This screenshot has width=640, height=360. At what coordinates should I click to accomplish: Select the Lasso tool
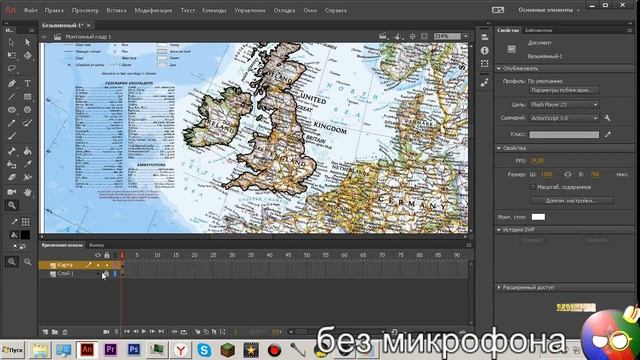pyautogui.click(x=11, y=68)
